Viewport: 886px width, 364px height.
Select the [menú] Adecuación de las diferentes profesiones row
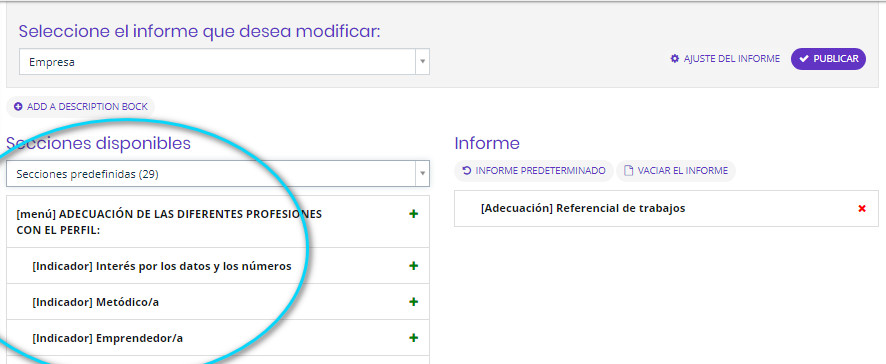click(218, 222)
